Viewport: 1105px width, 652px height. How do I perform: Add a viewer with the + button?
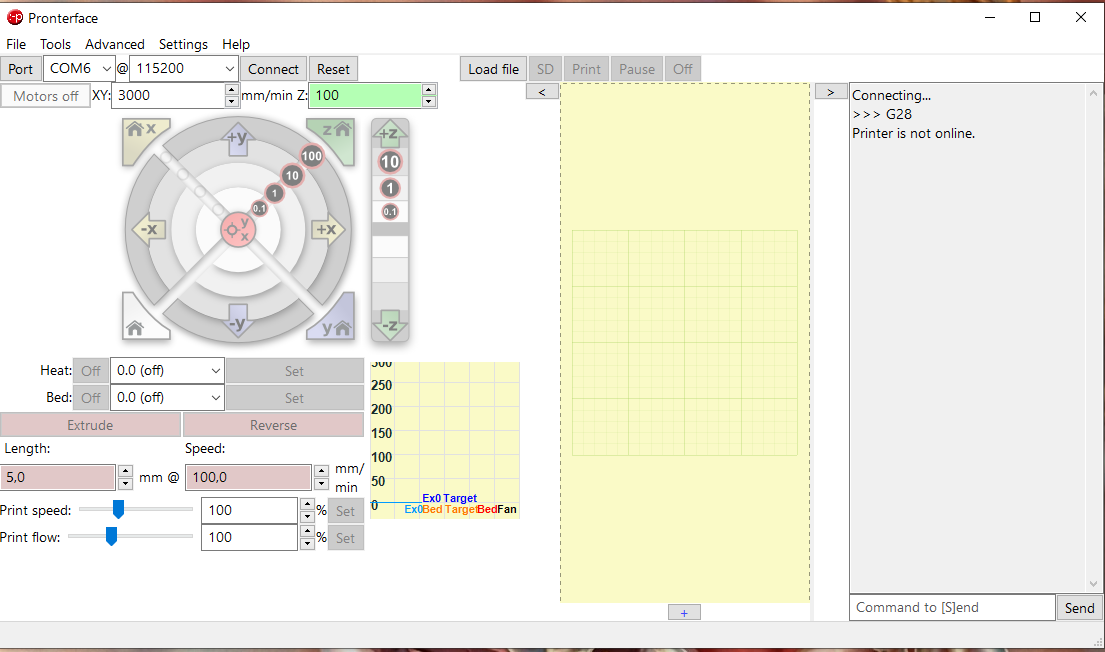click(x=684, y=613)
